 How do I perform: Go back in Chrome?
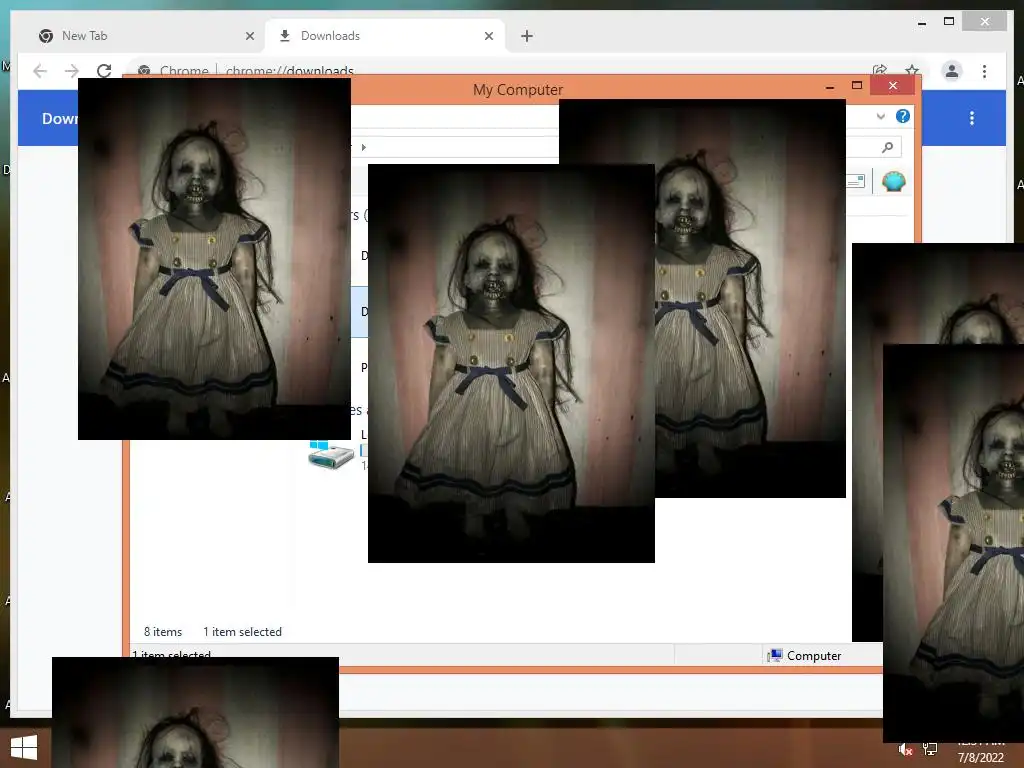pos(40,71)
